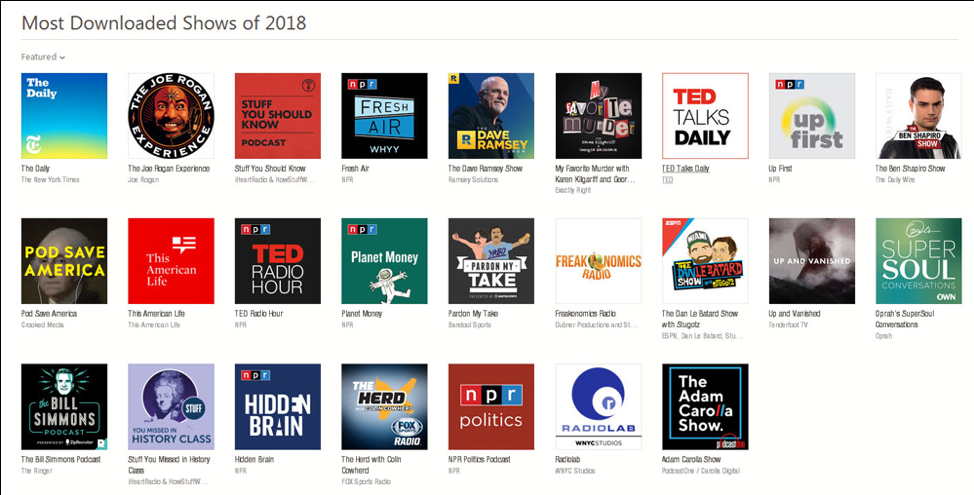Click 'The Joe Rogan Experience' title link
Image resolution: width=974 pixels, height=495 pixels.
[x=169, y=168]
